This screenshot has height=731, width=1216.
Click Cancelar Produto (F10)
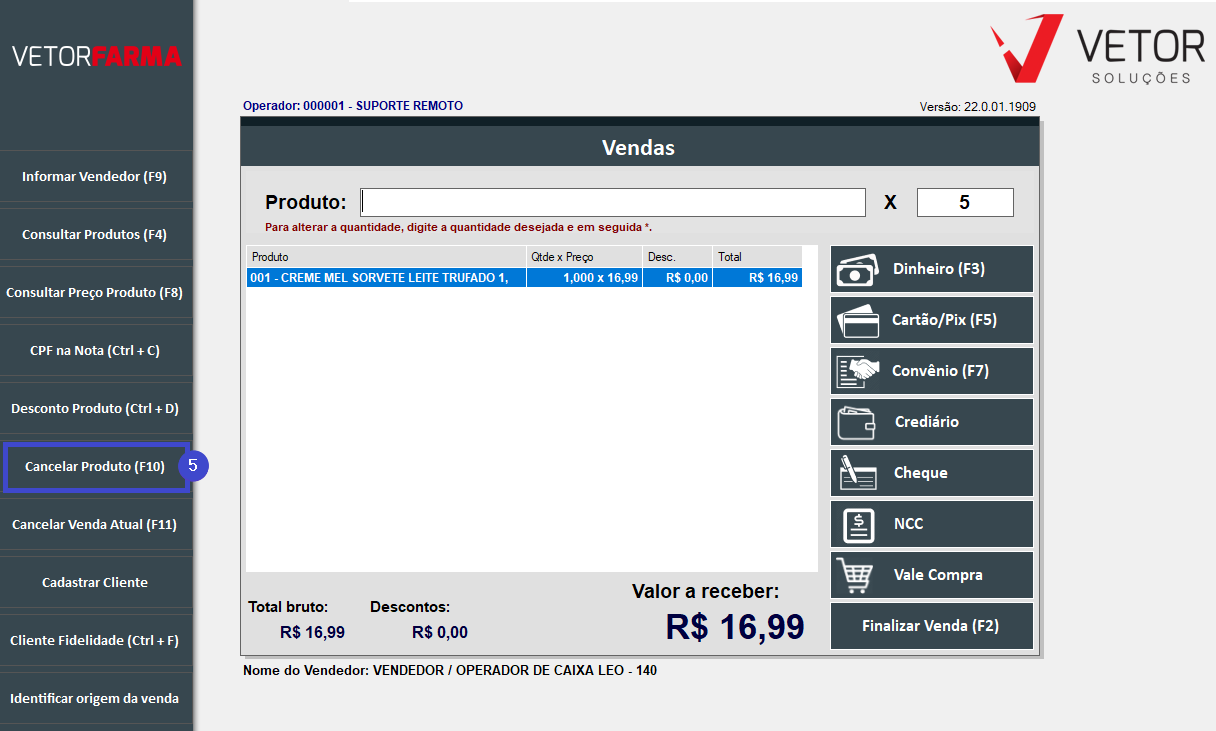coord(95,466)
